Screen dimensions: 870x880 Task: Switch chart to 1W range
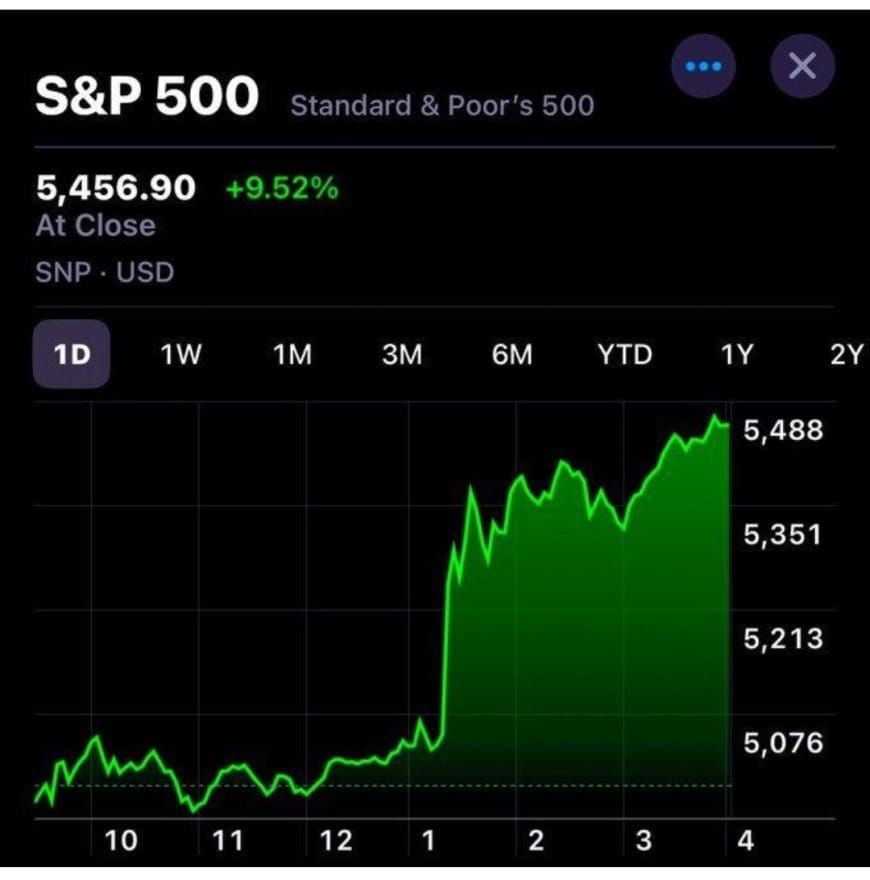point(181,355)
